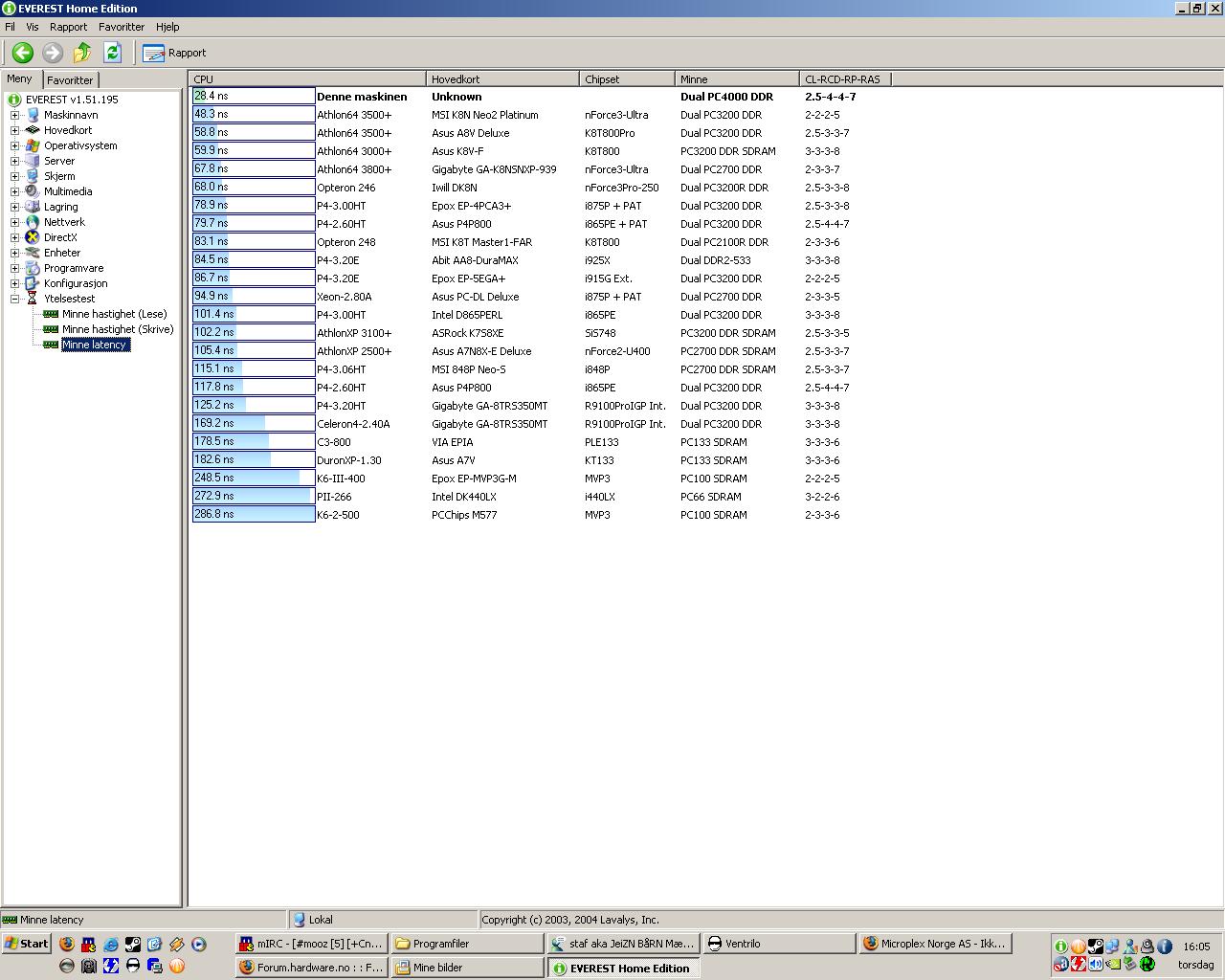
Task: Collapse the Ytelsestest tree node
Action: tap(14, 299)
